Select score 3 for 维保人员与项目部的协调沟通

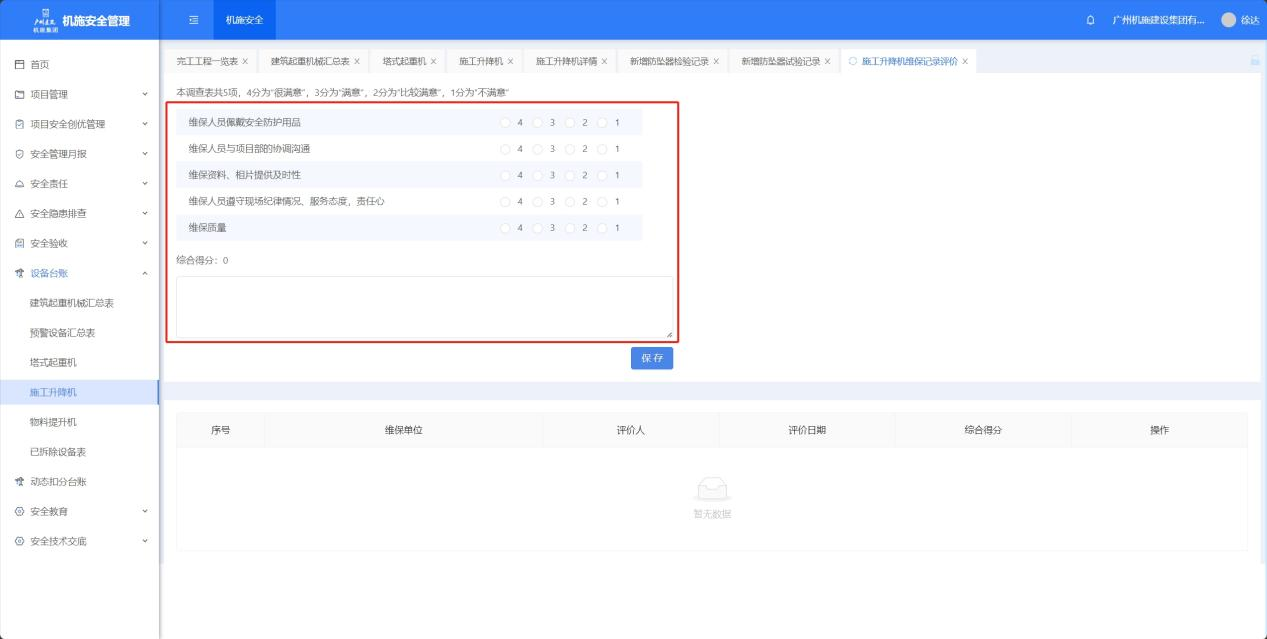coord(537,149)
